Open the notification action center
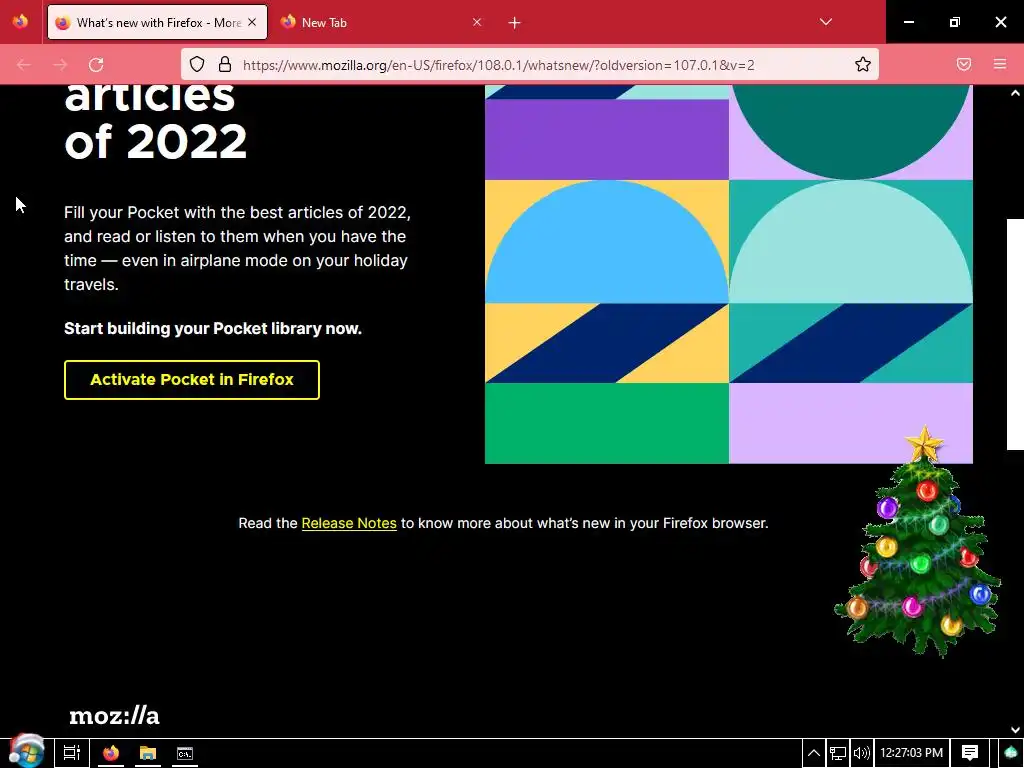Viewport: 1024px width, 768px height. [x=970, y=753]
